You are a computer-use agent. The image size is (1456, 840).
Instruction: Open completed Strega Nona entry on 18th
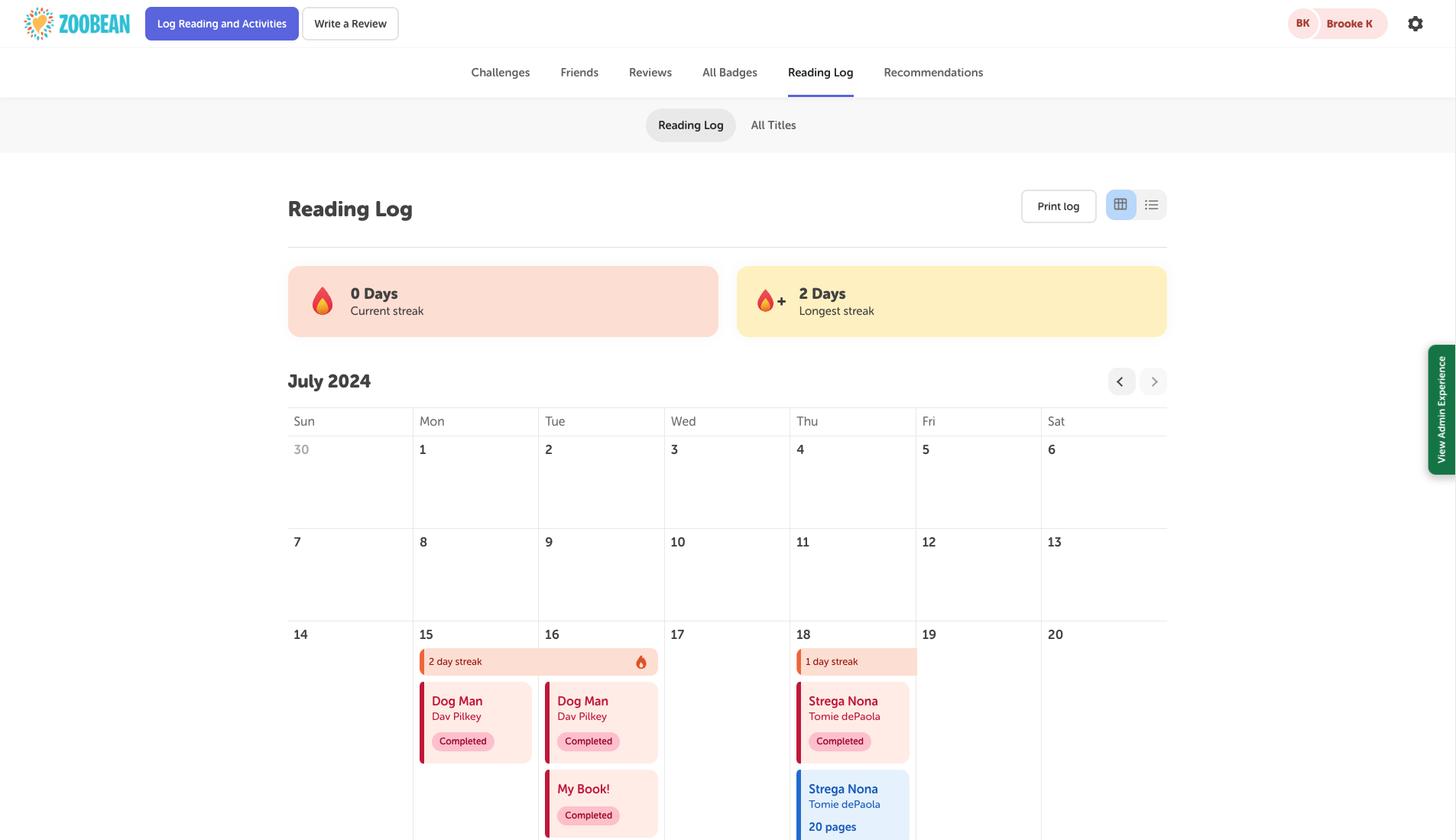point(853,722)
